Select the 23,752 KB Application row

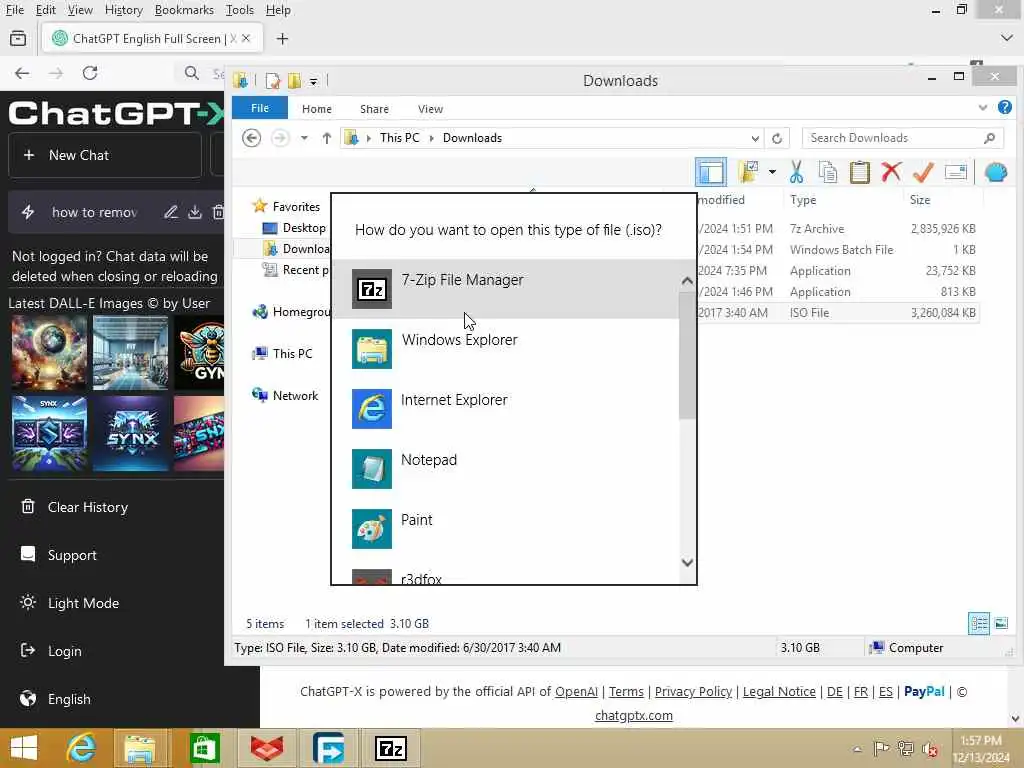pos(839,270)
